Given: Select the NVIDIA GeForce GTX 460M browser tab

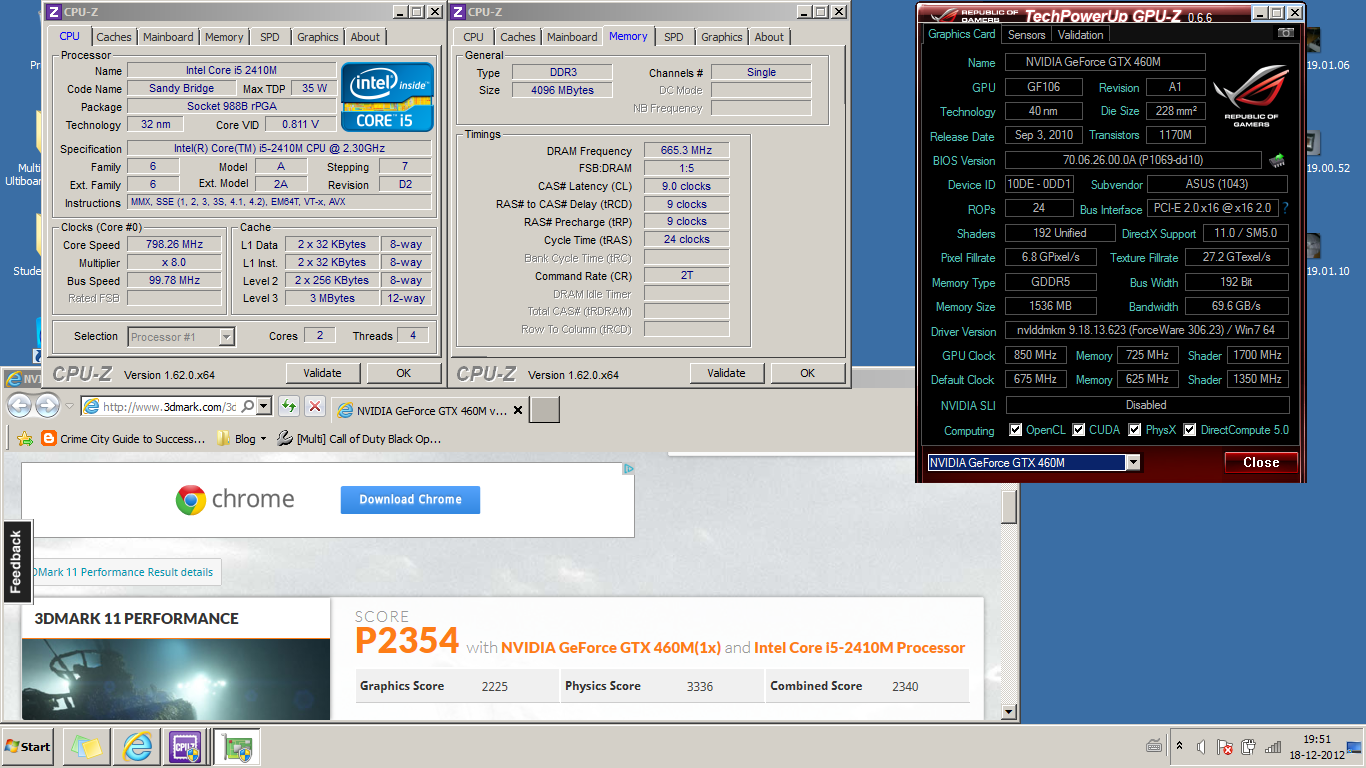Looking at the screenshot, I should 430,410.
